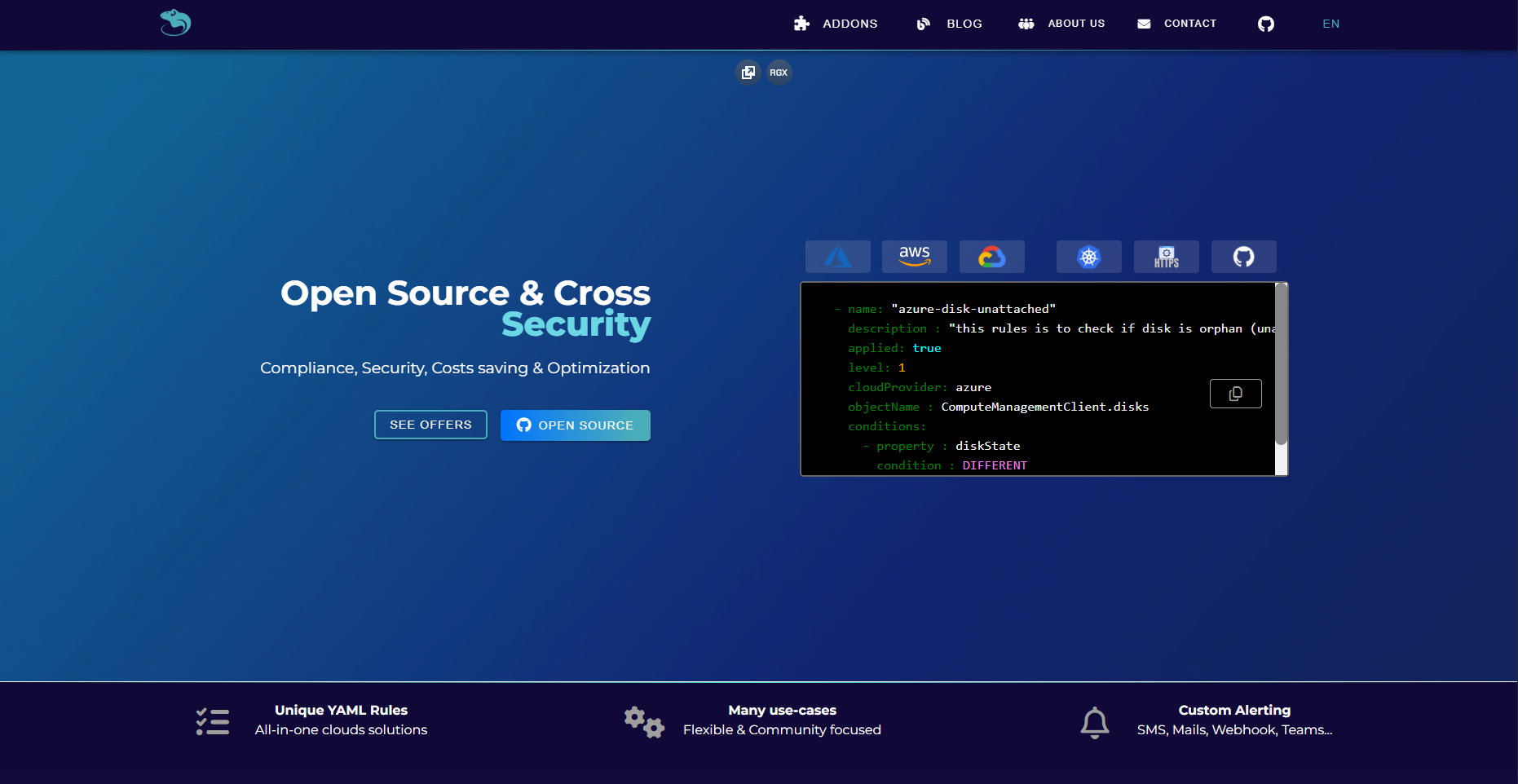
Task: Show the Google Cloud rule example
Action: coord(991,257)
